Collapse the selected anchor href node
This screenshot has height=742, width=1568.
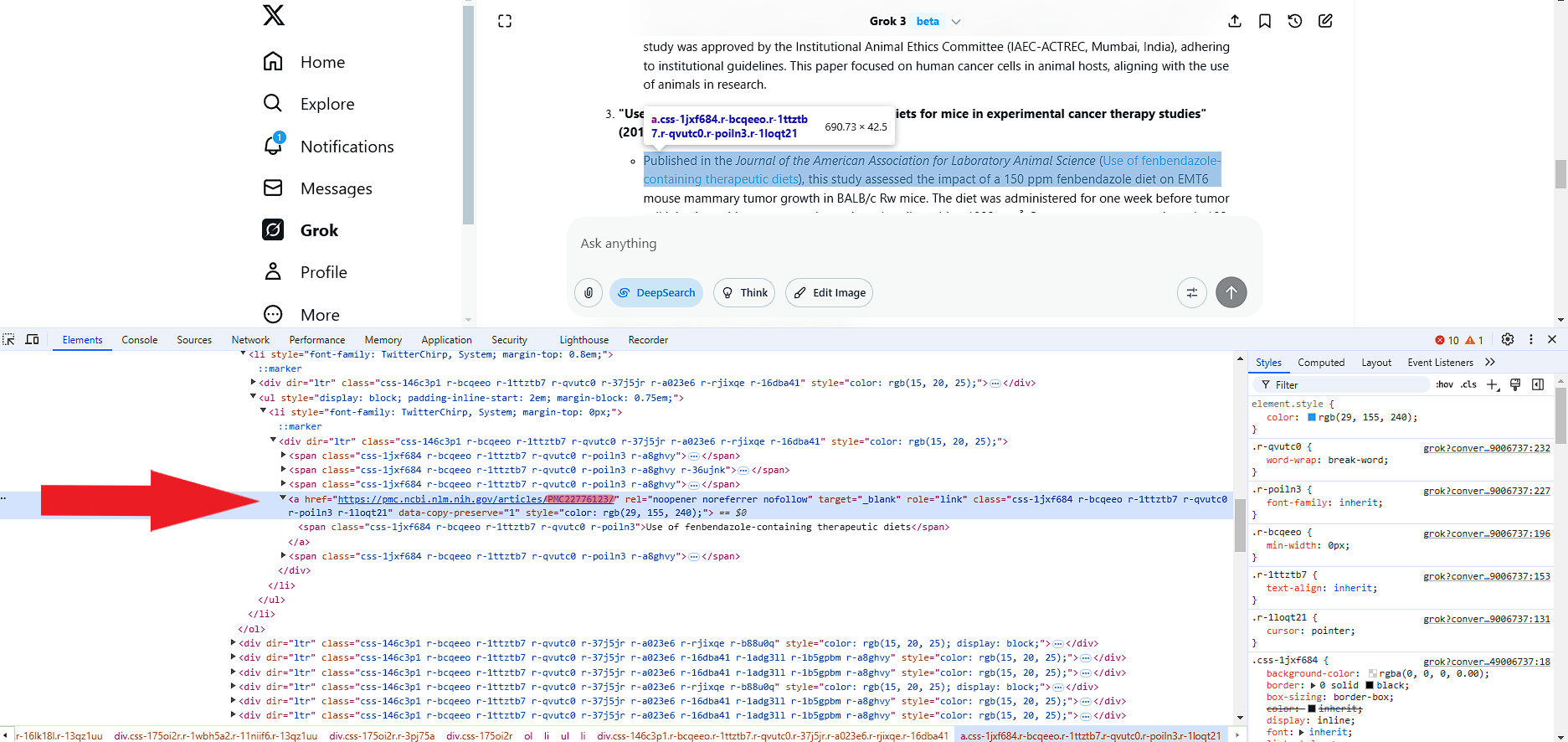[283, 498]
